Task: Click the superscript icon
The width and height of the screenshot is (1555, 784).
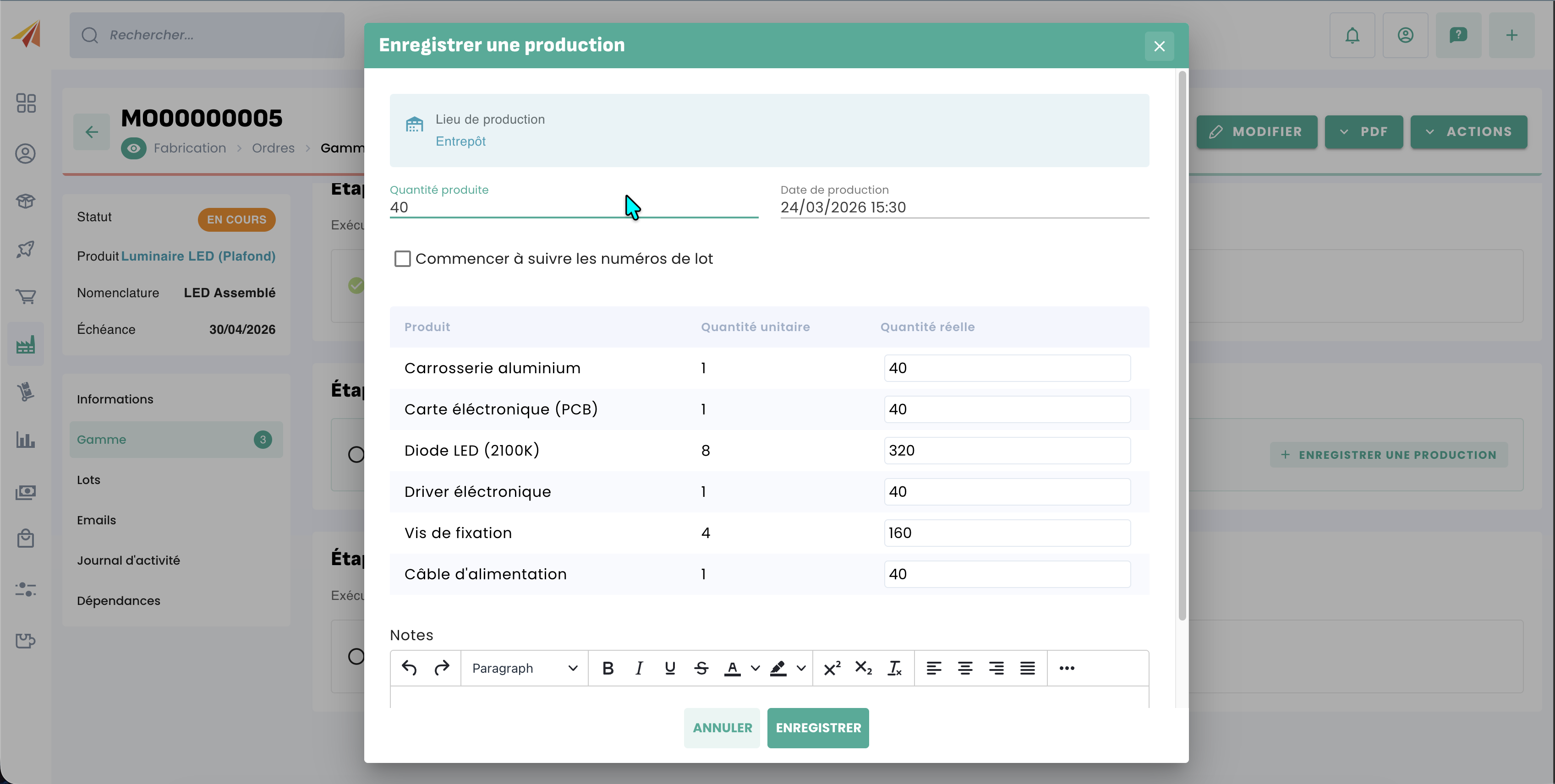Action: [832, 668]
